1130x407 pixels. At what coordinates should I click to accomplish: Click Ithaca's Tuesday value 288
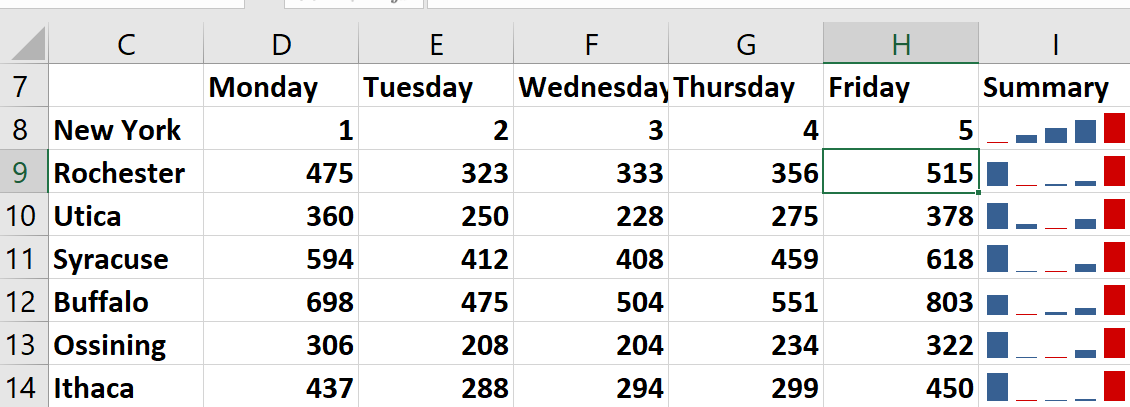436,388
